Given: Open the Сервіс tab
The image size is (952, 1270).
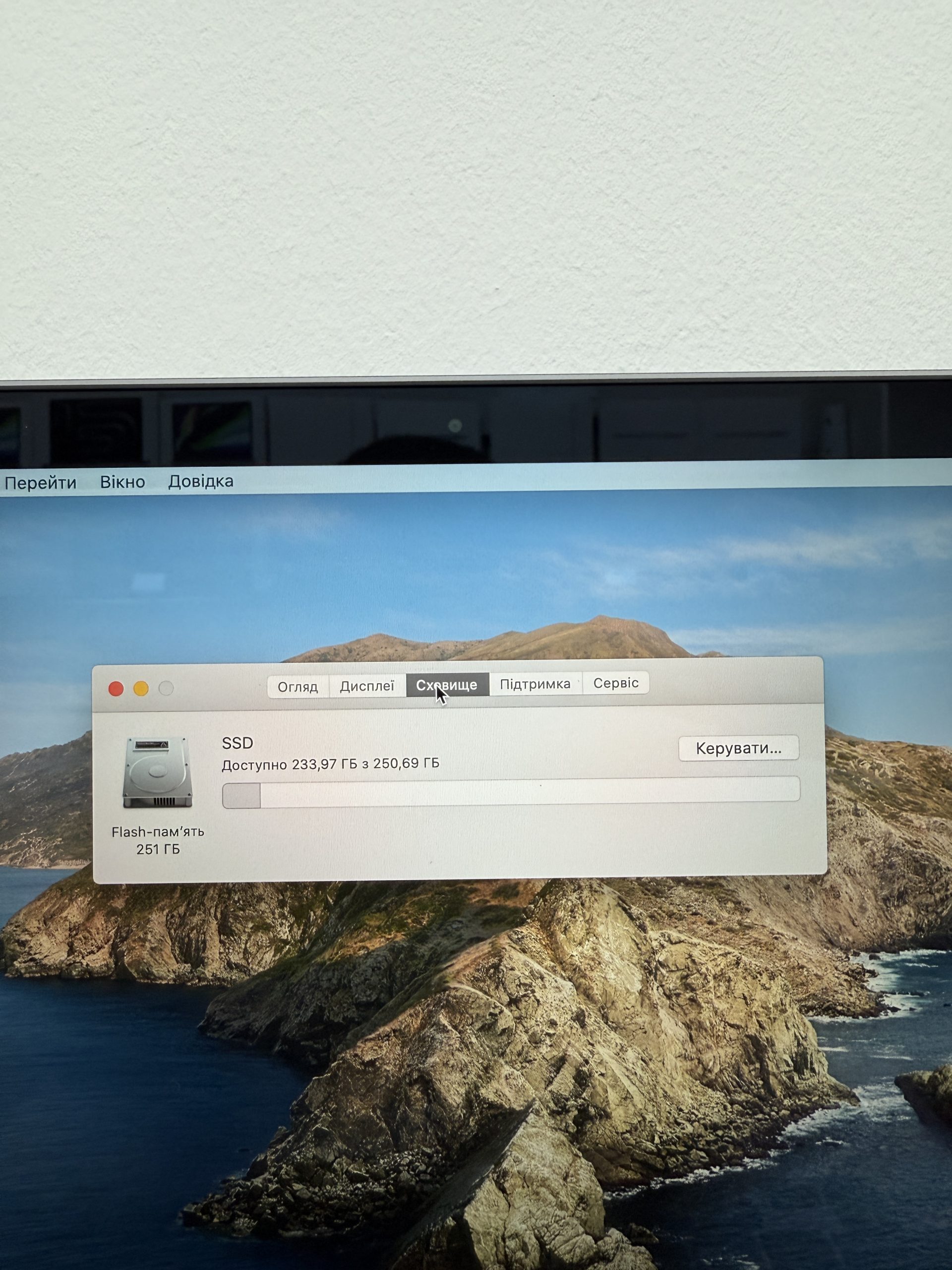Looking at the screenshot, I should (x=616, y=683).
